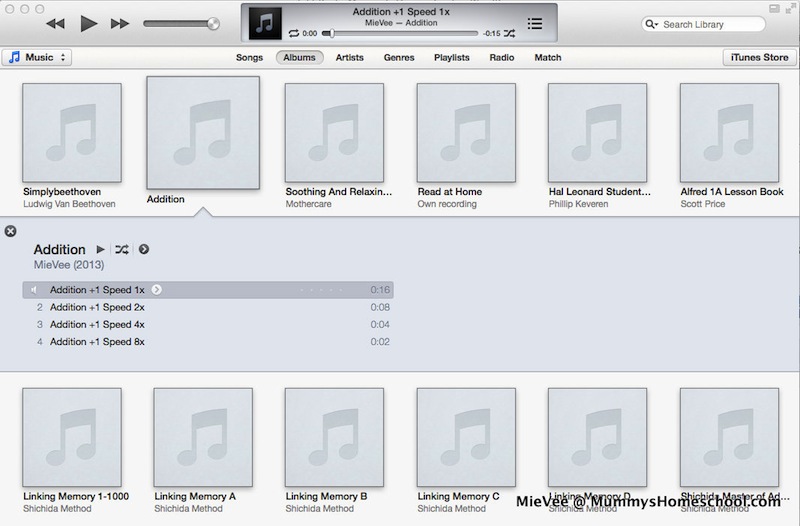Screen dimensions: 800x526
Task: Toggle repeat in the now playing display
Action: point(293,33)
